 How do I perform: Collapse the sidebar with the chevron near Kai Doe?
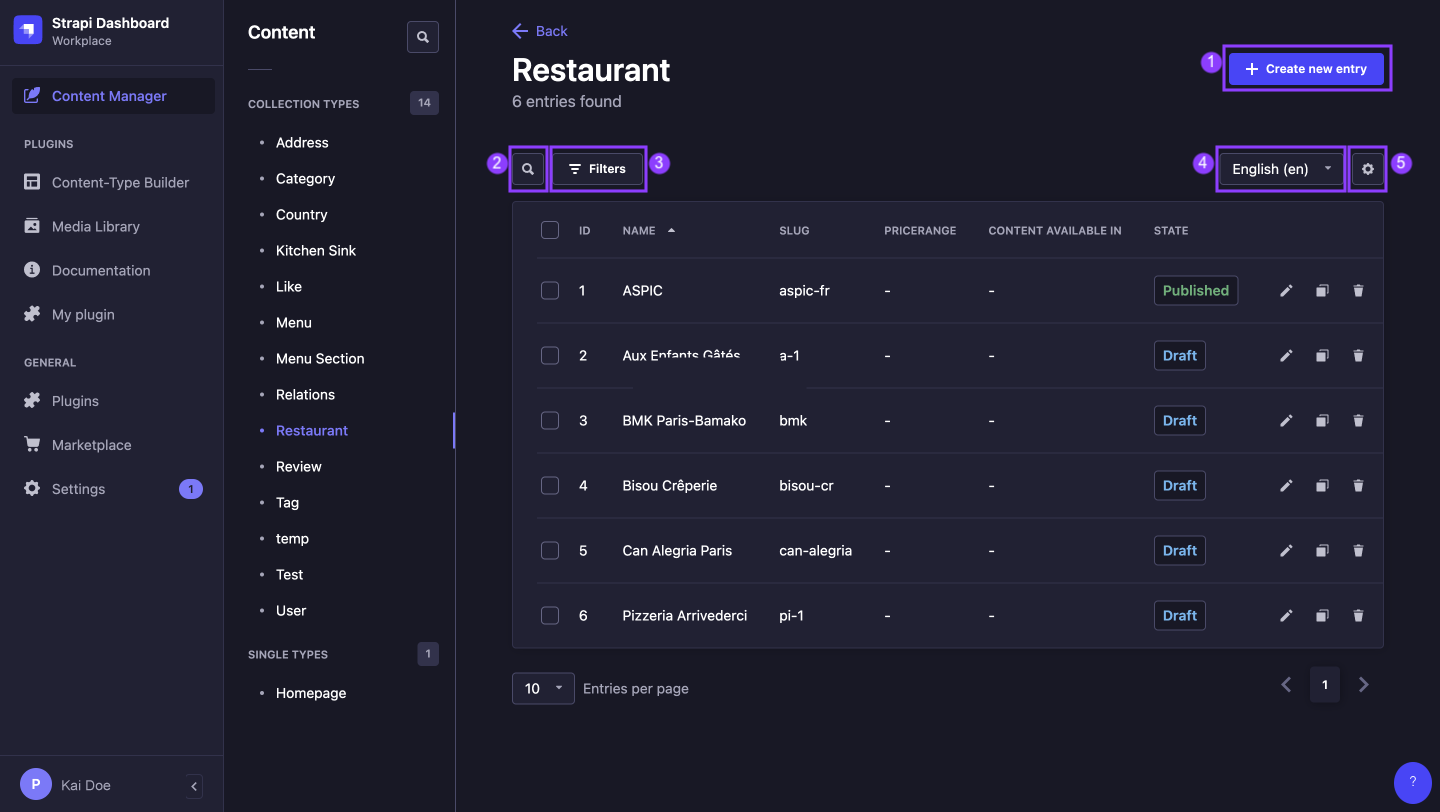point(193,786)
